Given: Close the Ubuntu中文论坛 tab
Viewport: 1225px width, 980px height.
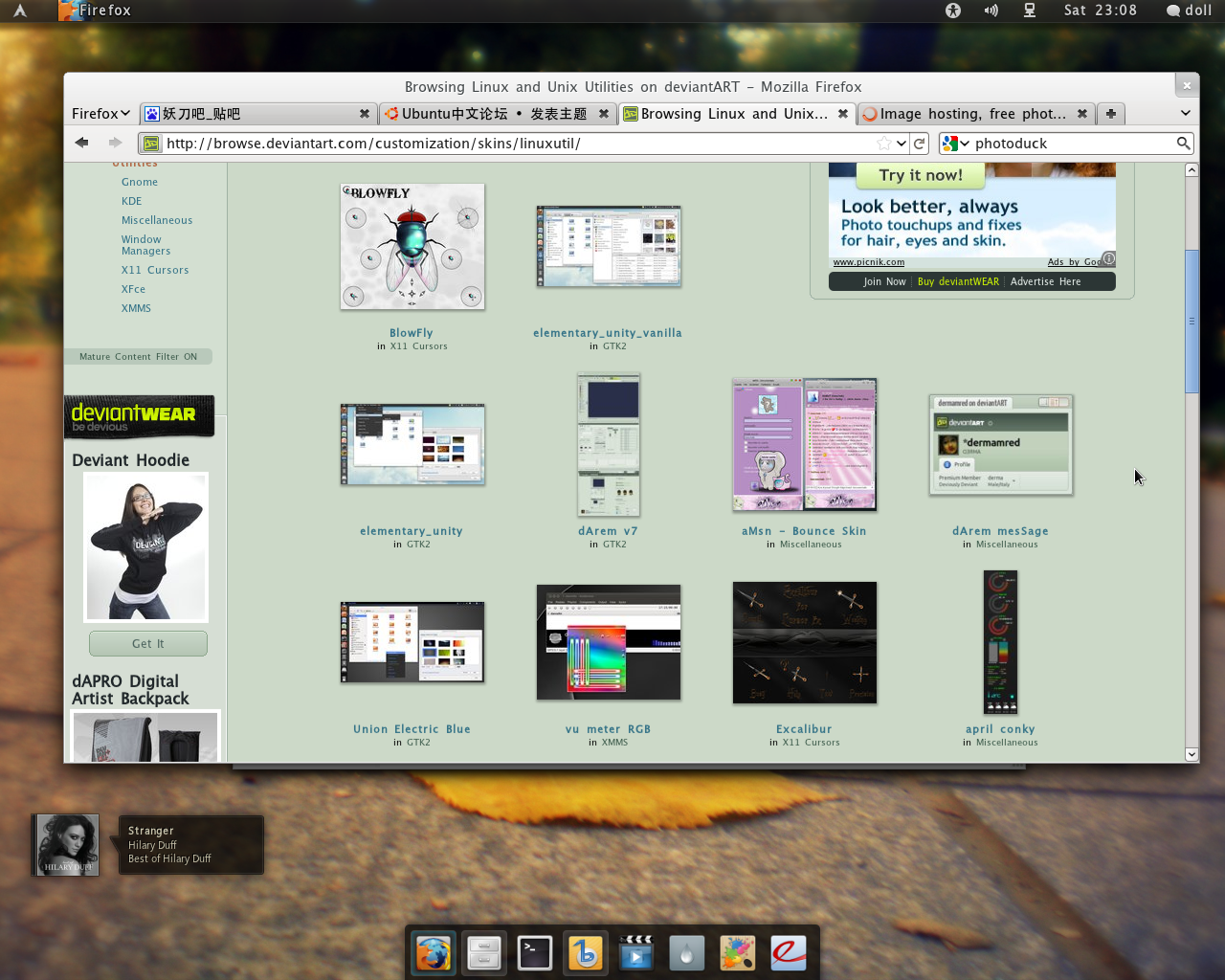Looking at the screenshot, I should [604, 114].
